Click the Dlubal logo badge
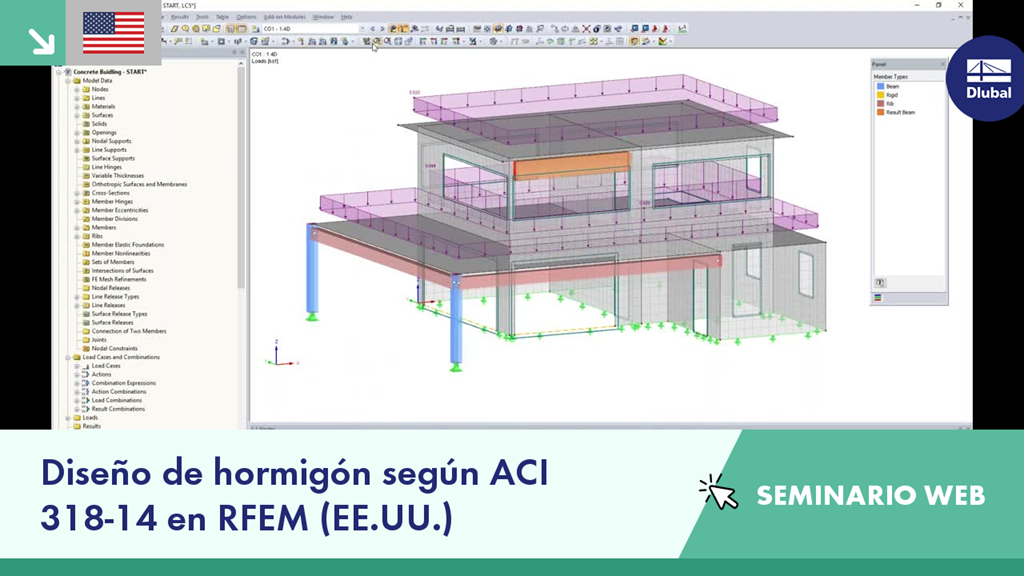1024x576 pixels. point(988,78)
